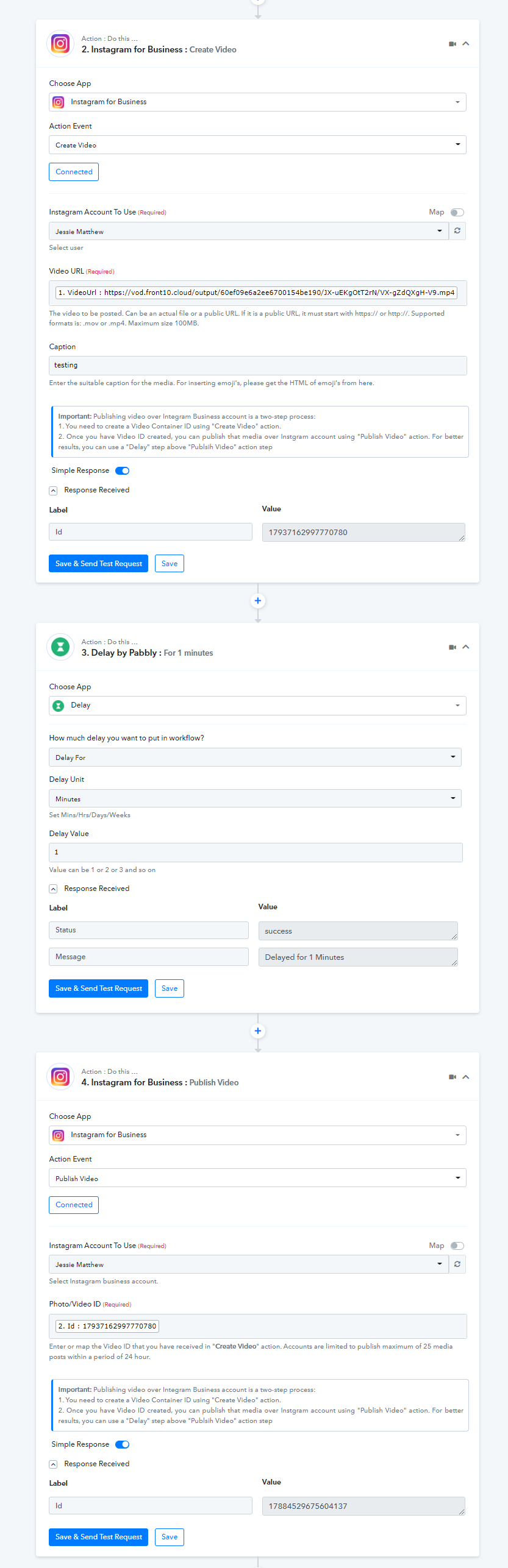Click value 17937162997770780 in step 2 response

click(363, 532)
